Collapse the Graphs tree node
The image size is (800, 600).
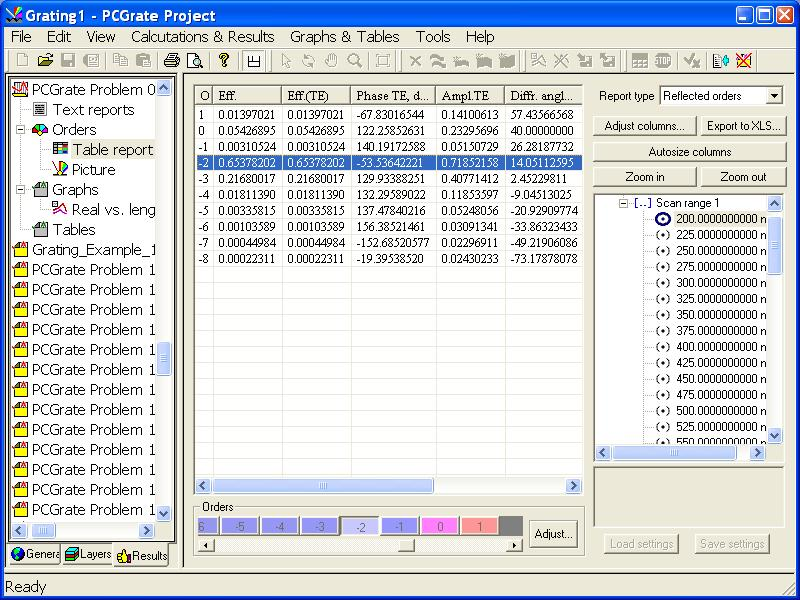pos(20,190)
